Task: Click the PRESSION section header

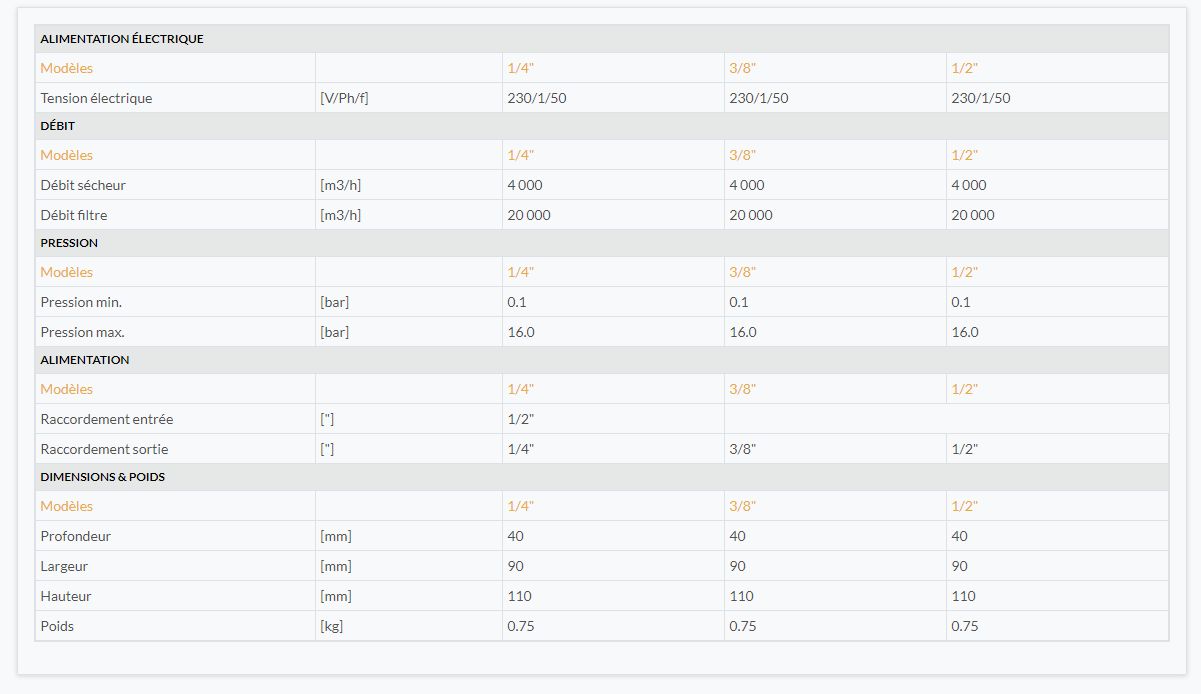Action: tap(69, 243)
